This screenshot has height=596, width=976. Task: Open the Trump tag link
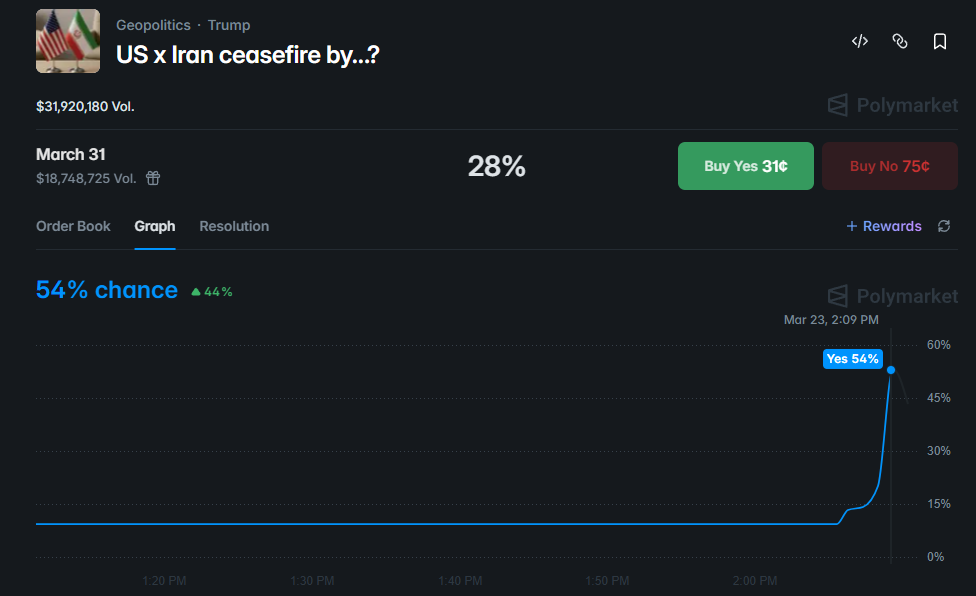tap(229, 25)
